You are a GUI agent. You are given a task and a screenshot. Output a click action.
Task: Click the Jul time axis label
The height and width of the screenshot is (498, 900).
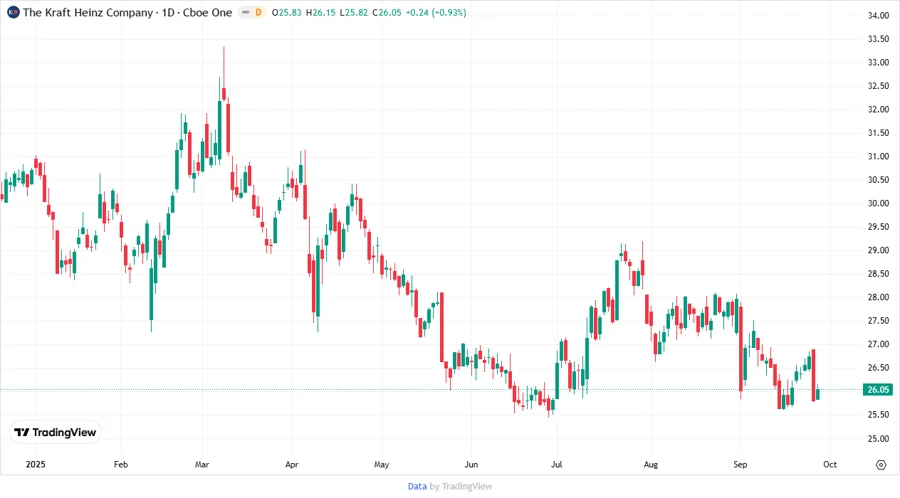pyautogui.click(x=556, y=464)
